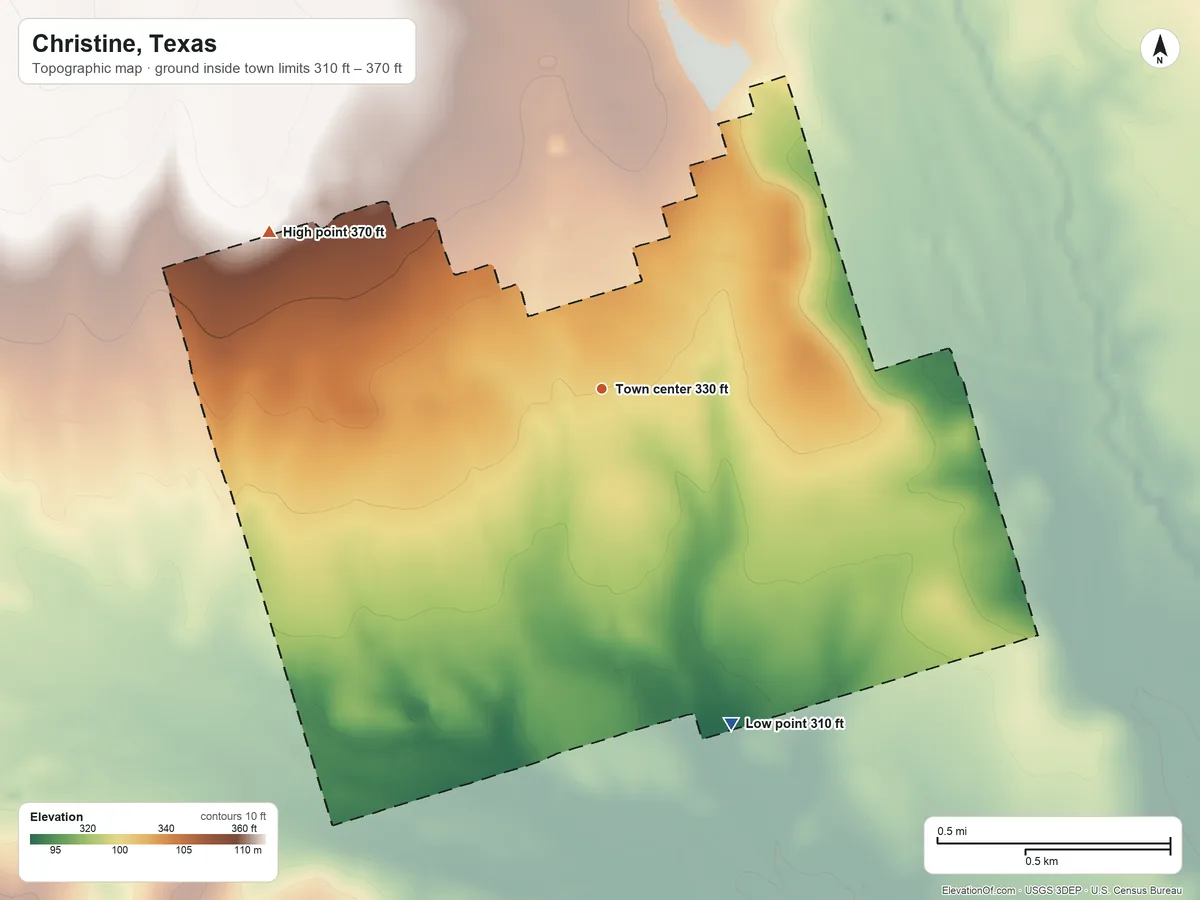The image size is (1200, 900).
Task: Click the 'Town center 330 ft' label
Action: pyautogui.click(x=672, y=389)
